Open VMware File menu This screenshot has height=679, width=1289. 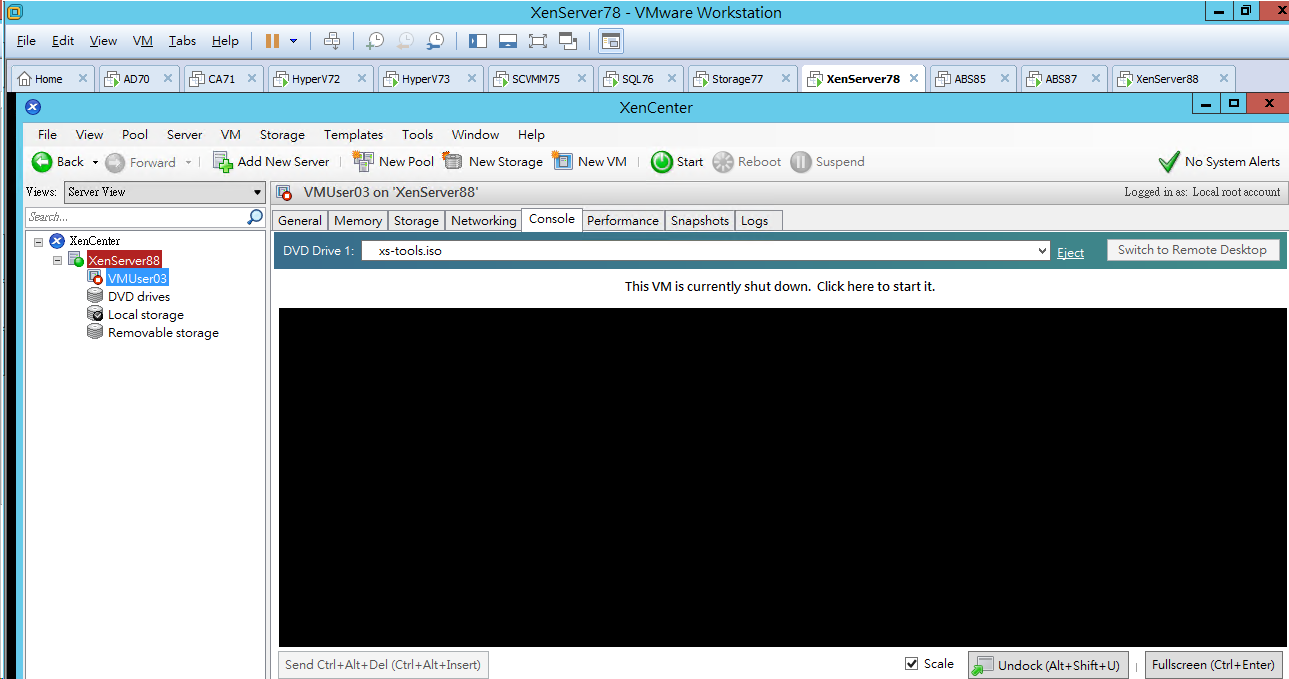pyautogui.click(x=26, y=41)
